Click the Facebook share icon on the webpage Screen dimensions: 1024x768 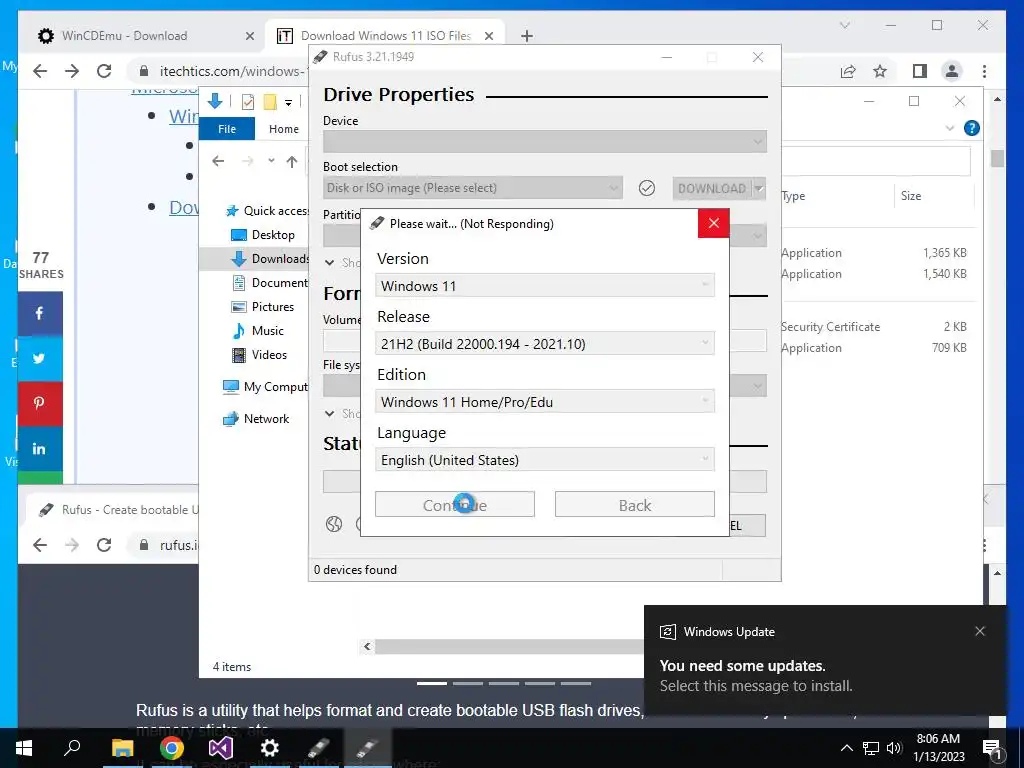40,313
